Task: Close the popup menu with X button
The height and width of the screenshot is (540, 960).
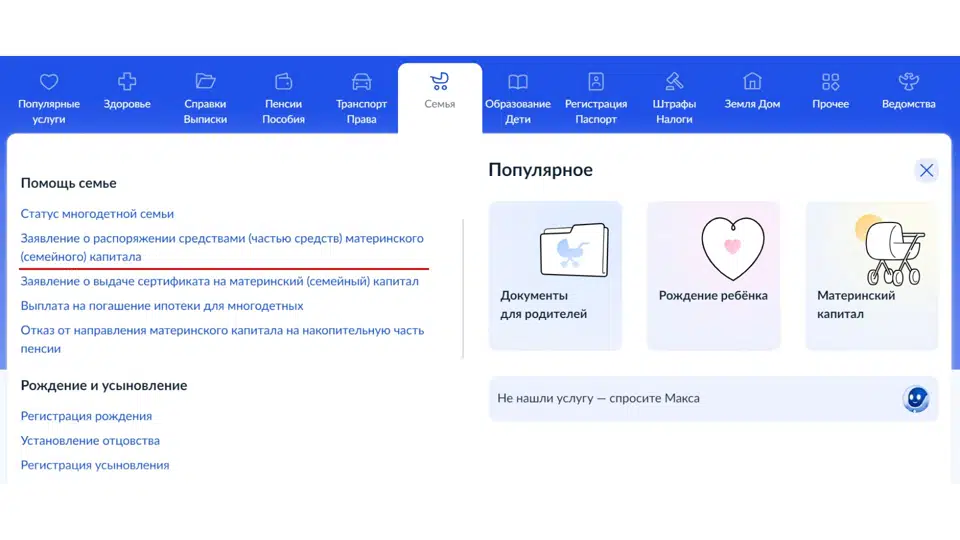Action: click(x=926, y=170)
